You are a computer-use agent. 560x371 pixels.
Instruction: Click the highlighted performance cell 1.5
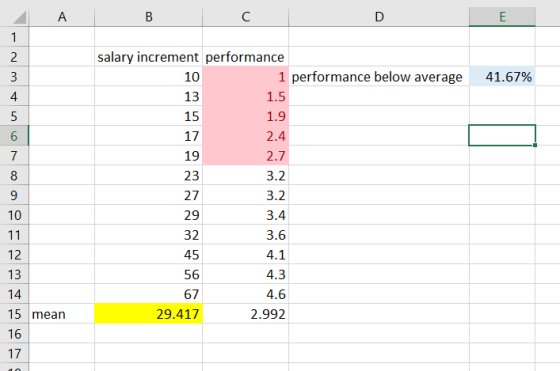245,96
